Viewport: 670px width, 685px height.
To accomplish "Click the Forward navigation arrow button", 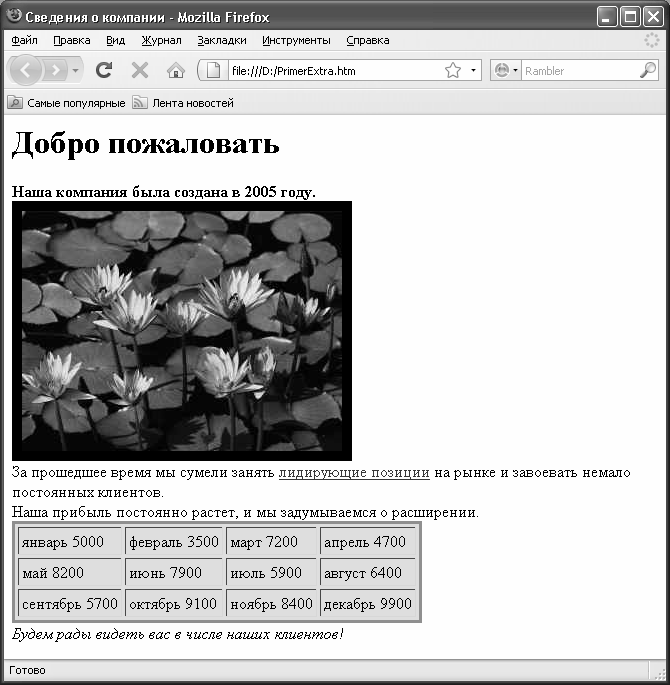I will [x=55, y=70].
